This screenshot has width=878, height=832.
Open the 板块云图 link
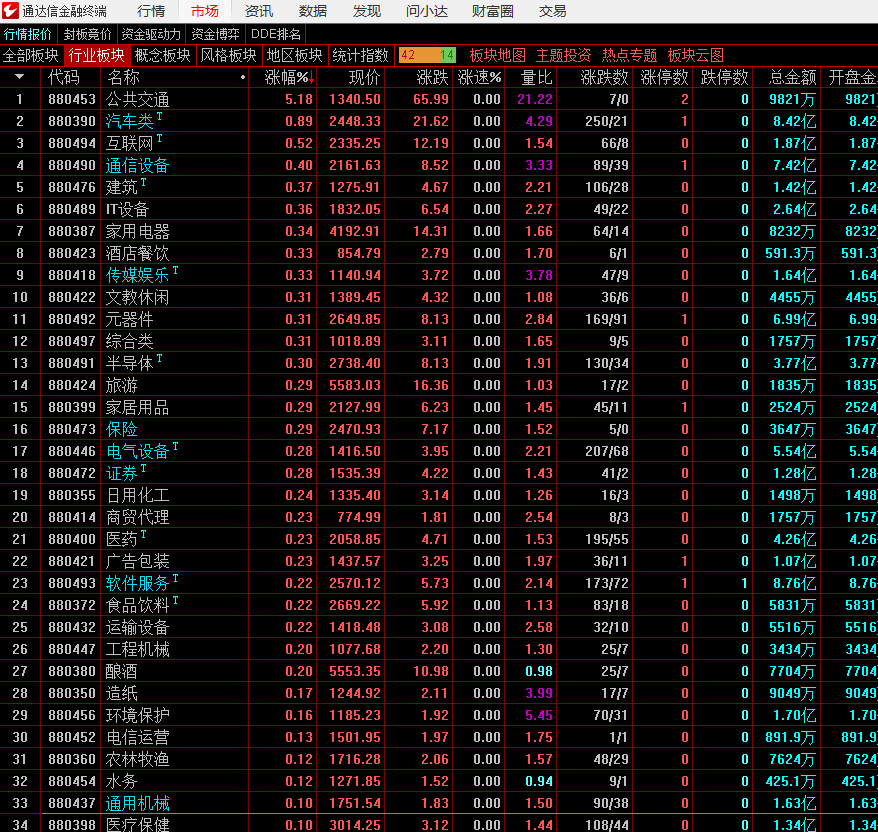(695, 55)
